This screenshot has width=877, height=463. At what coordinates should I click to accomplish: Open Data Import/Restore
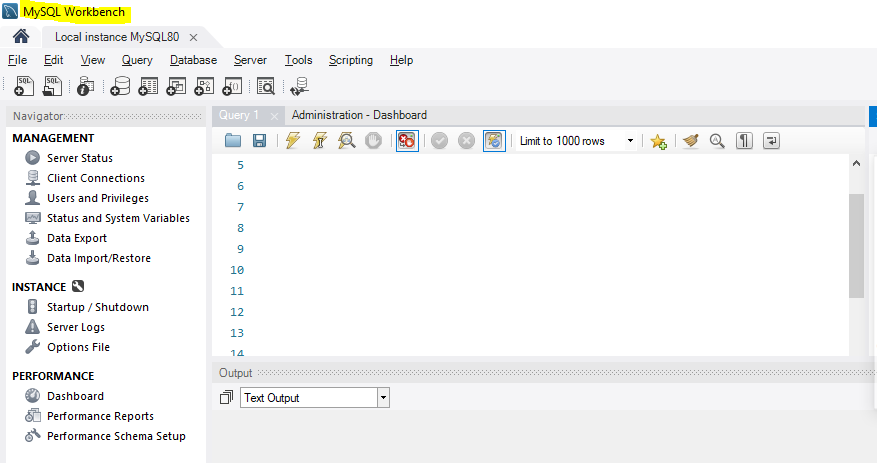point(98,258)
